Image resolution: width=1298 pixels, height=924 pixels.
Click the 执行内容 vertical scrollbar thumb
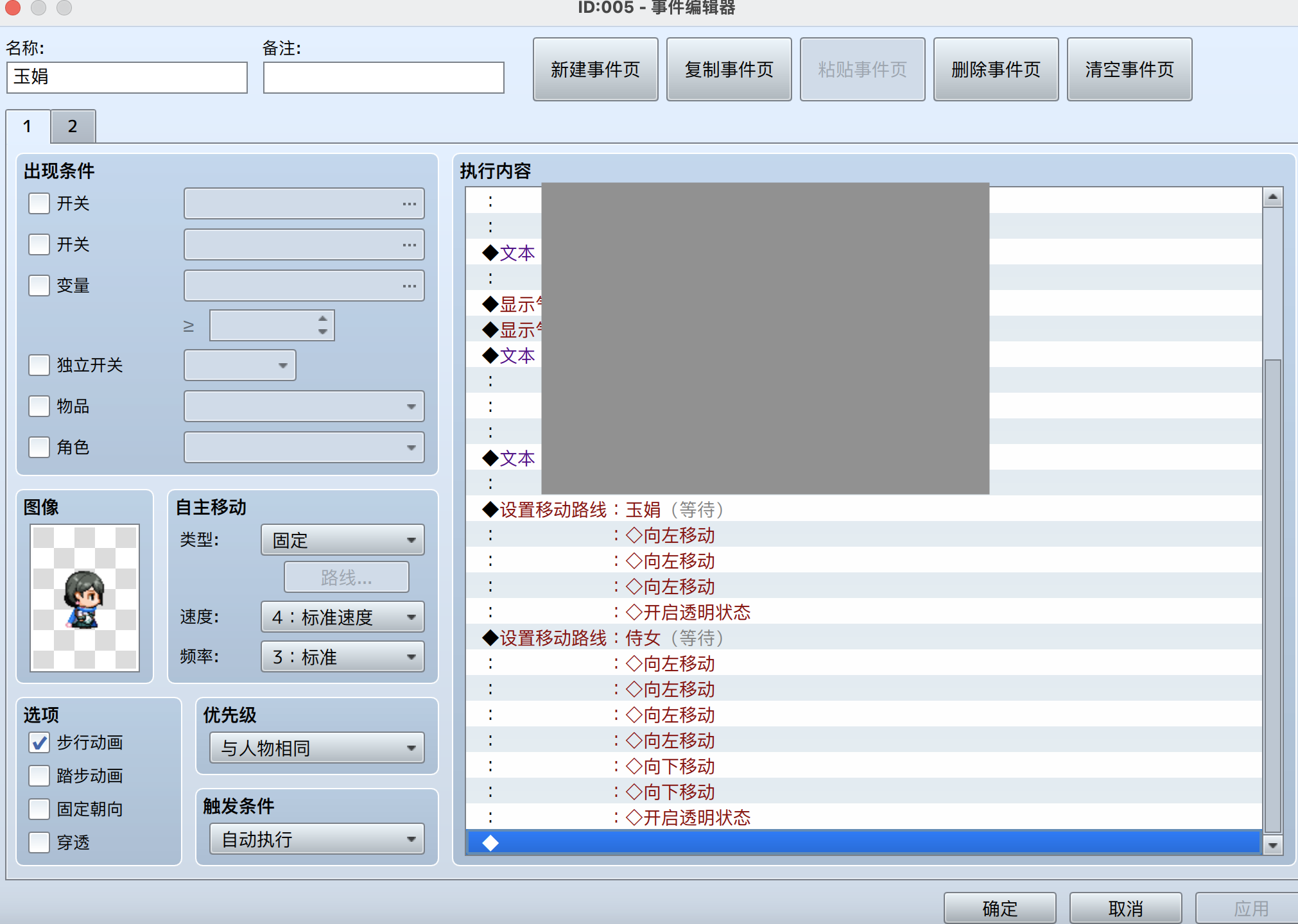click(1272, 595)
